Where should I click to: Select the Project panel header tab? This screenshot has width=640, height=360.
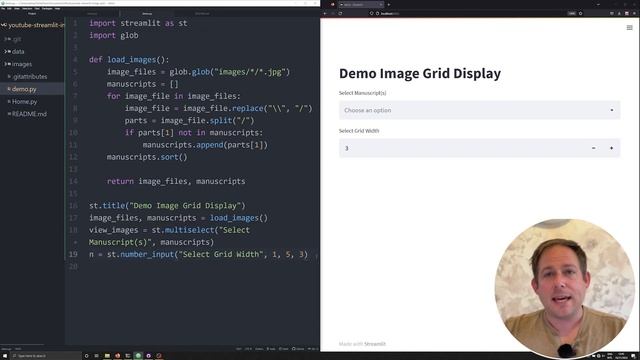32,13
